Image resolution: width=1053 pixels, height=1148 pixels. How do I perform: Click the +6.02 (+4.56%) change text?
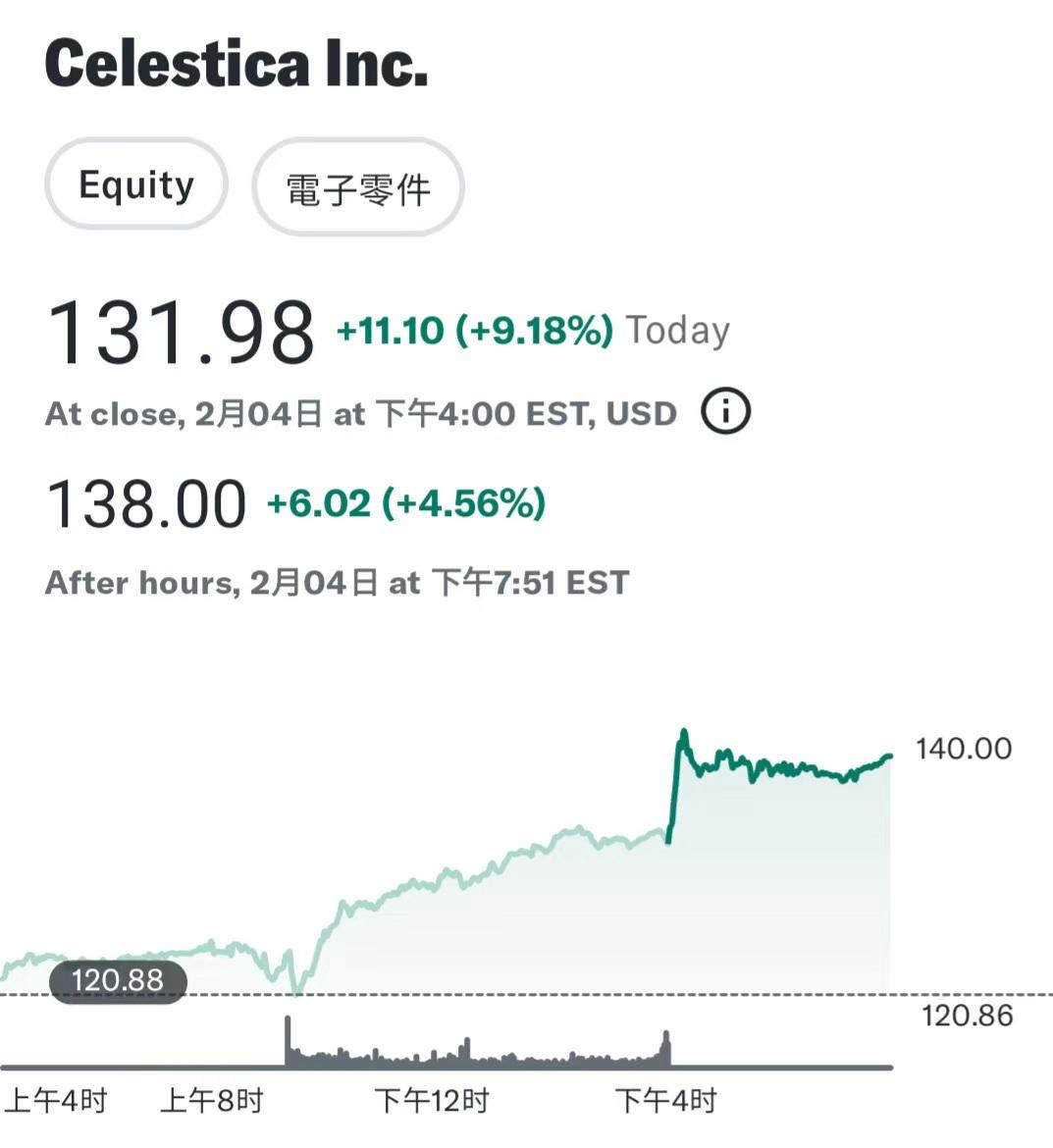406,503
